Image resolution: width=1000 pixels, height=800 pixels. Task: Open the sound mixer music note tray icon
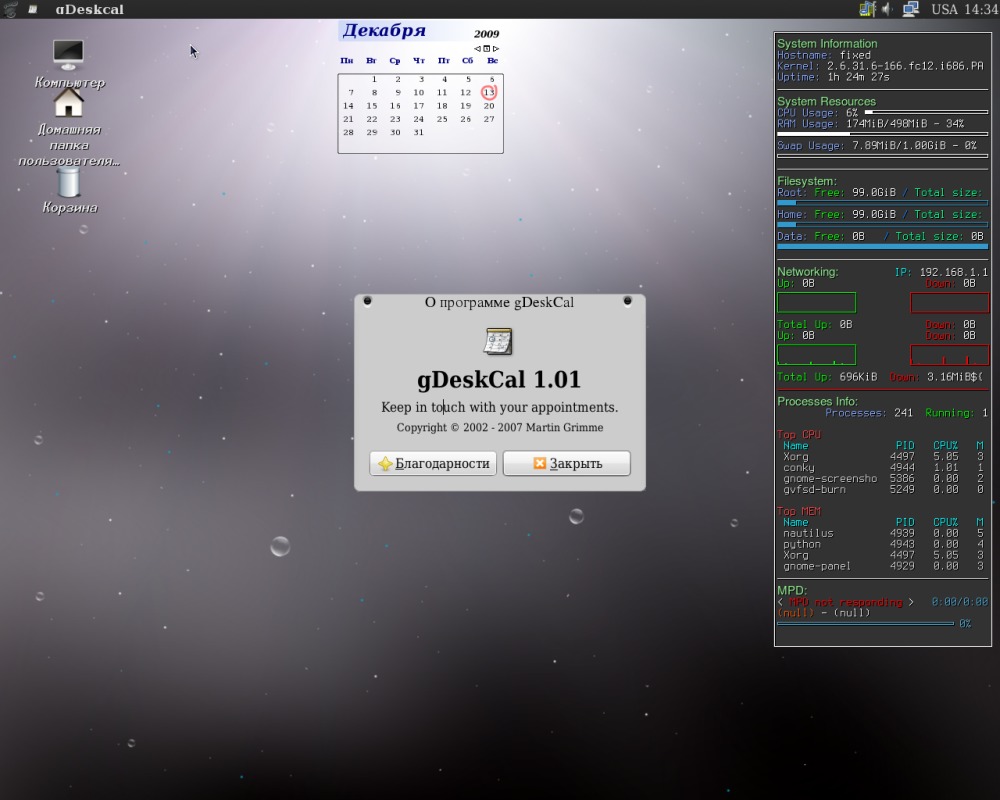click(x=867, y=9)
